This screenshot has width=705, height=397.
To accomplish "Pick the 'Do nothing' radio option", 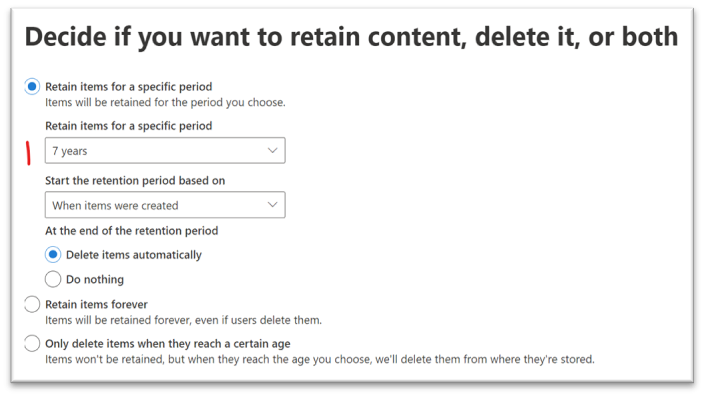I will tap(53, 279).
